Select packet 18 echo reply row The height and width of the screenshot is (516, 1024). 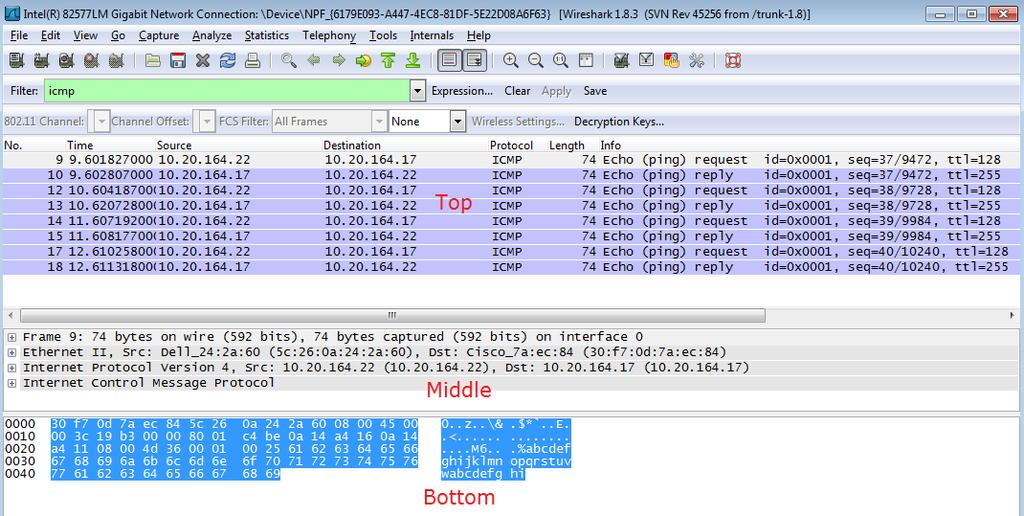pos(512,267)
